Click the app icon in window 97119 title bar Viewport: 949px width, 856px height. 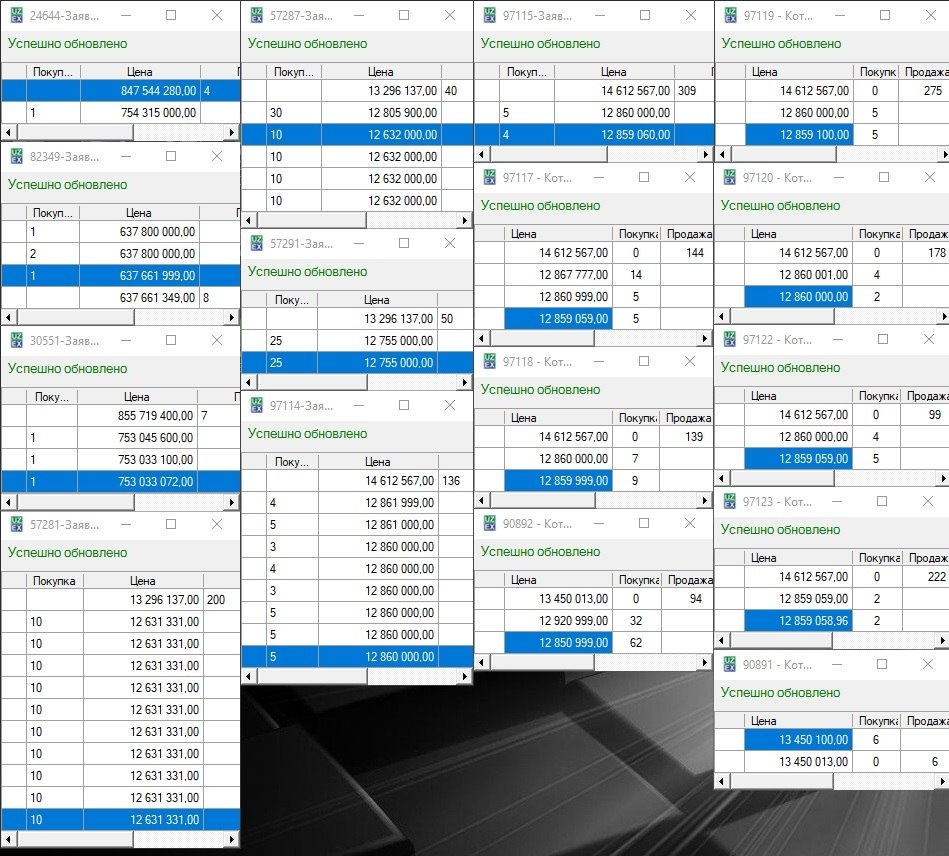pos(730,15)
